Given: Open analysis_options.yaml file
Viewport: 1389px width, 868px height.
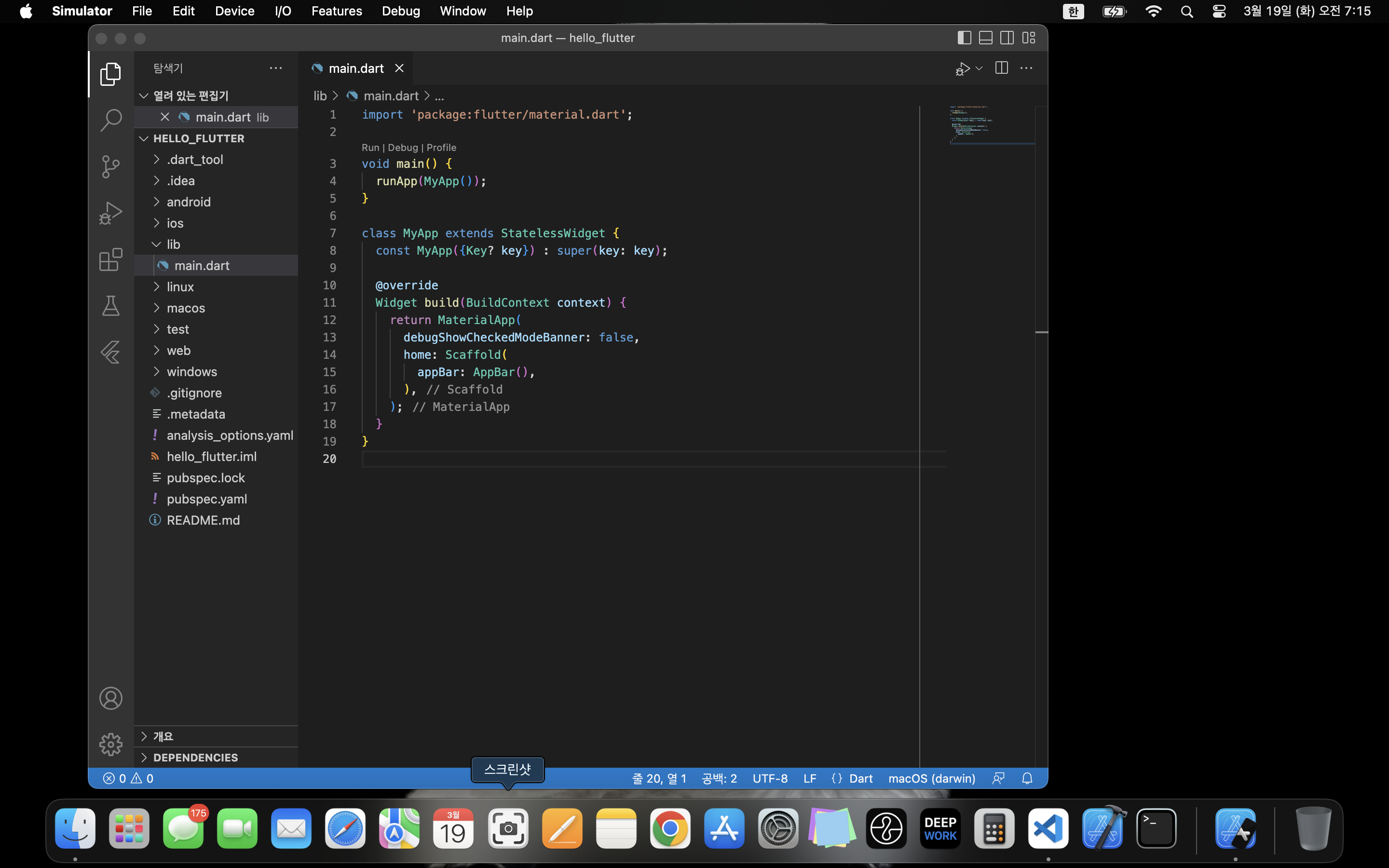Looking at the screenshot, I should 217,435.
